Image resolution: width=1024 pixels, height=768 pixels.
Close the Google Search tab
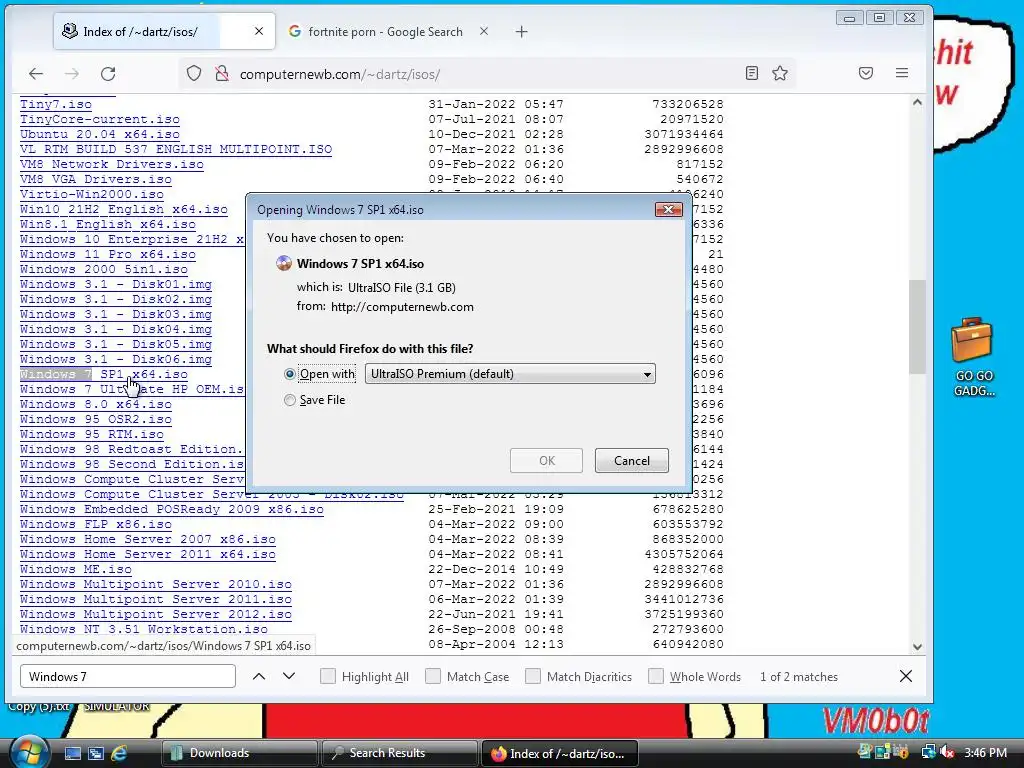[484, 31]
